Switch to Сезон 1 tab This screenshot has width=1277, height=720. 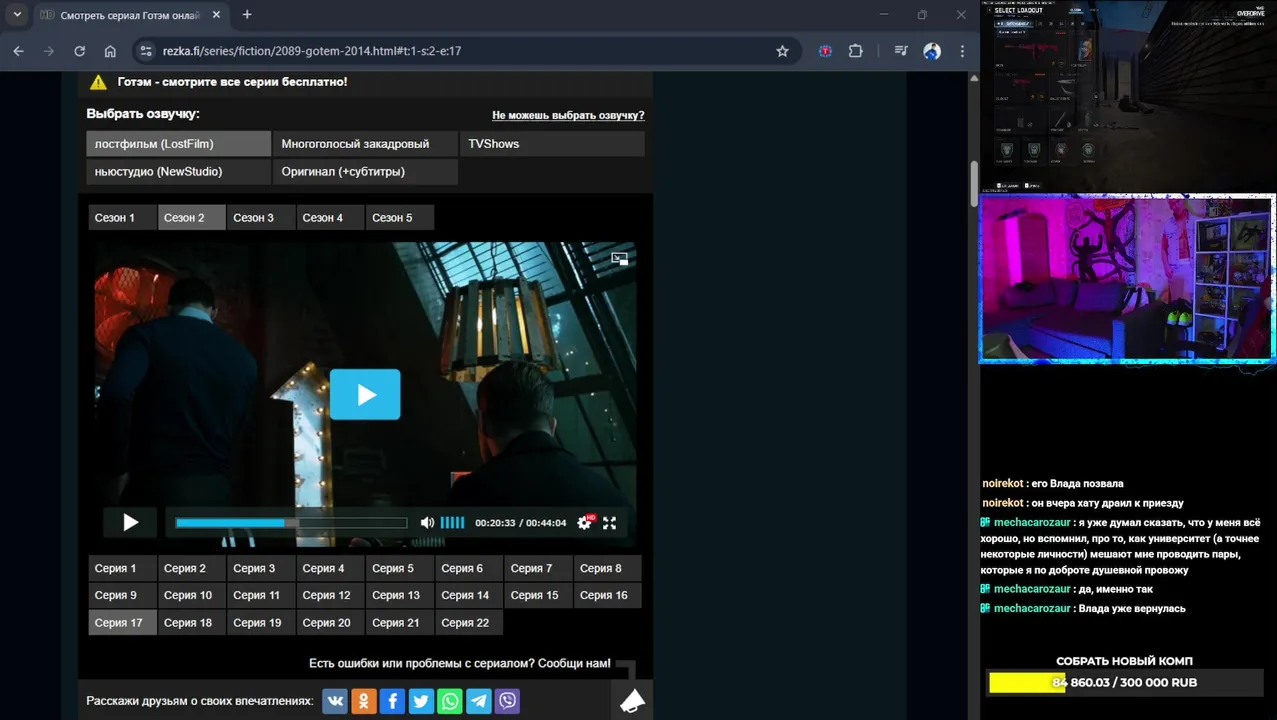click(x=122, y=218)
